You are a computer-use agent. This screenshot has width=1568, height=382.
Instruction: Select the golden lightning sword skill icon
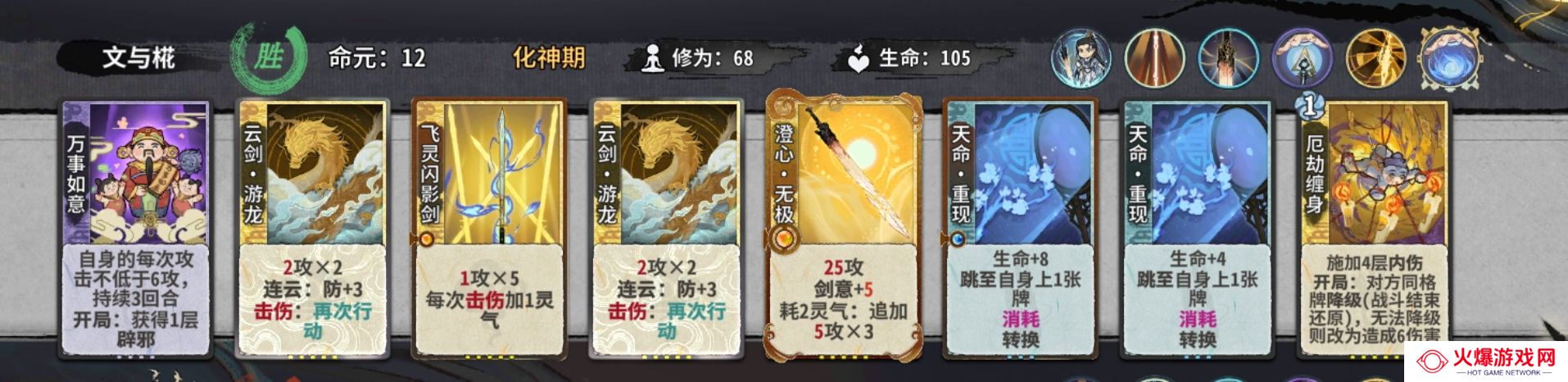click(x=1375, y=57)
